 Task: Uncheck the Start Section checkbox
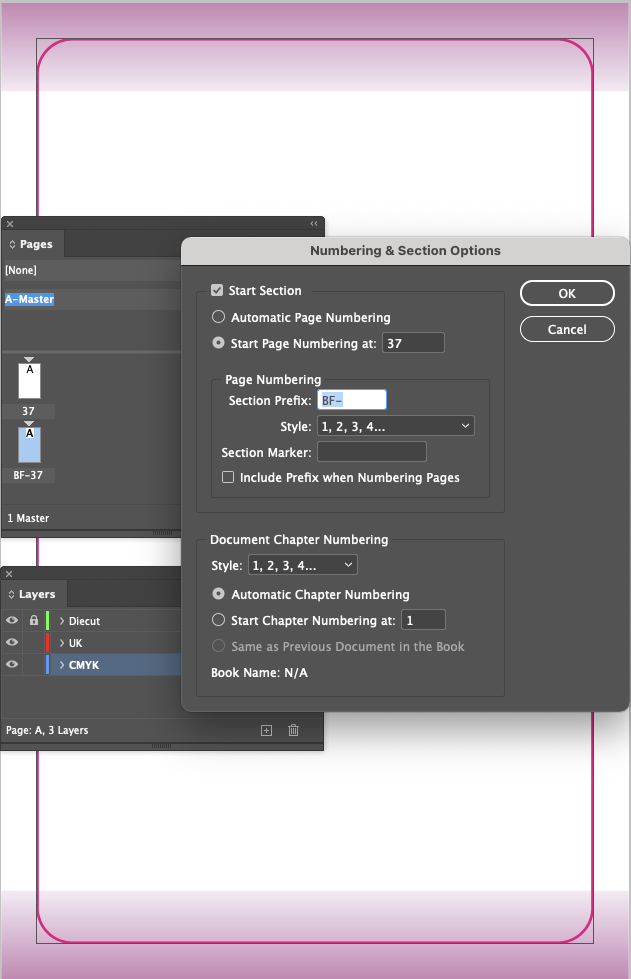tap(217, 290)
